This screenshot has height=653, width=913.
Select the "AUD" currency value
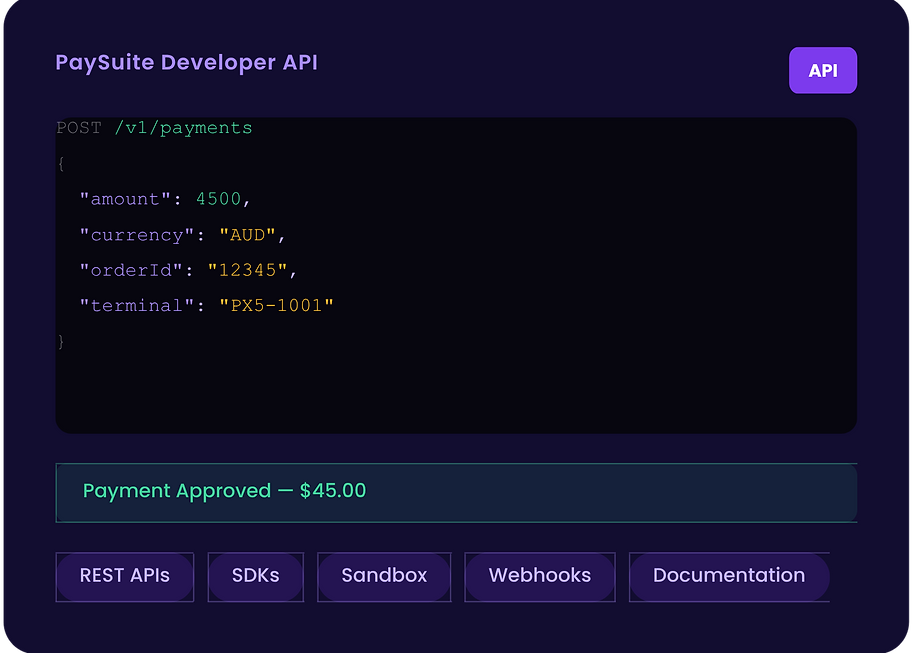click(247, 235)
